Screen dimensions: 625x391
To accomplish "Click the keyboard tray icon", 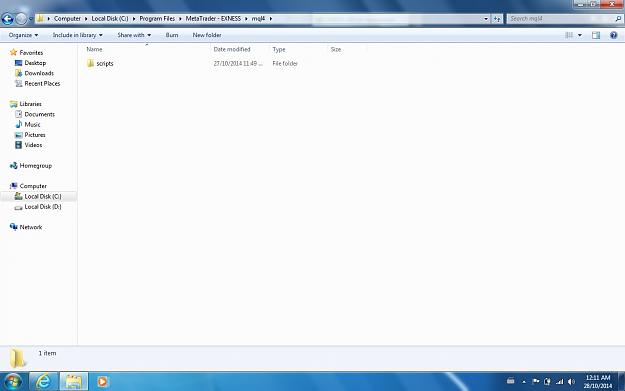I will (x=511, y=381).
